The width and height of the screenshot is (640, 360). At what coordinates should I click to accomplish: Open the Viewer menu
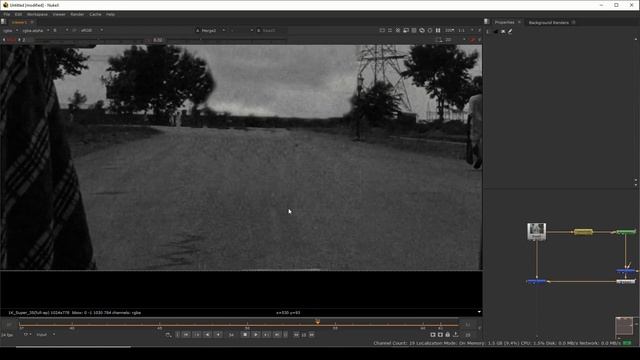[x=59, y=14]
